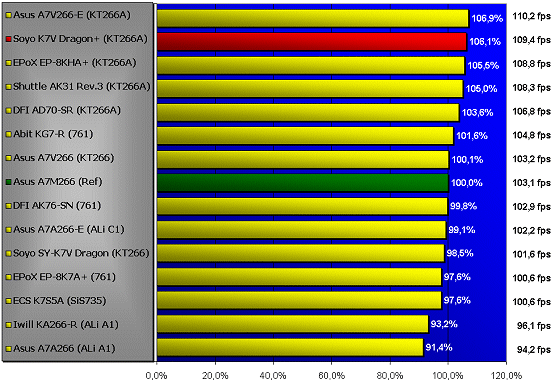555x380 pixels.
Task: Click the yellow bar labeled 93,2%
Action: (293, 324)
